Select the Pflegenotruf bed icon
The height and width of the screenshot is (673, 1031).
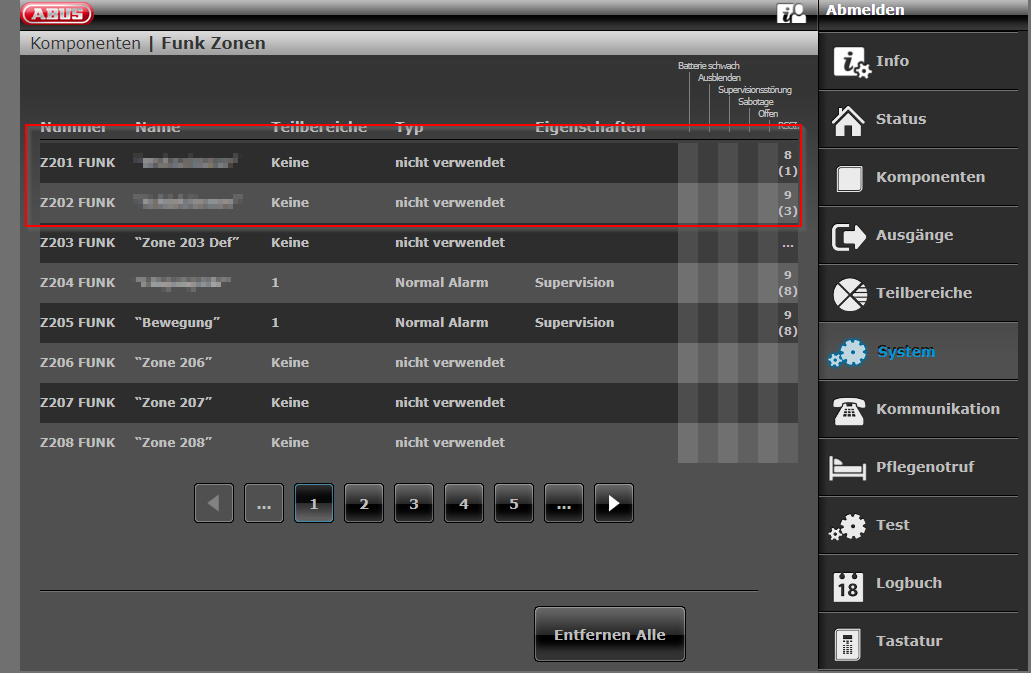point(849,468)
